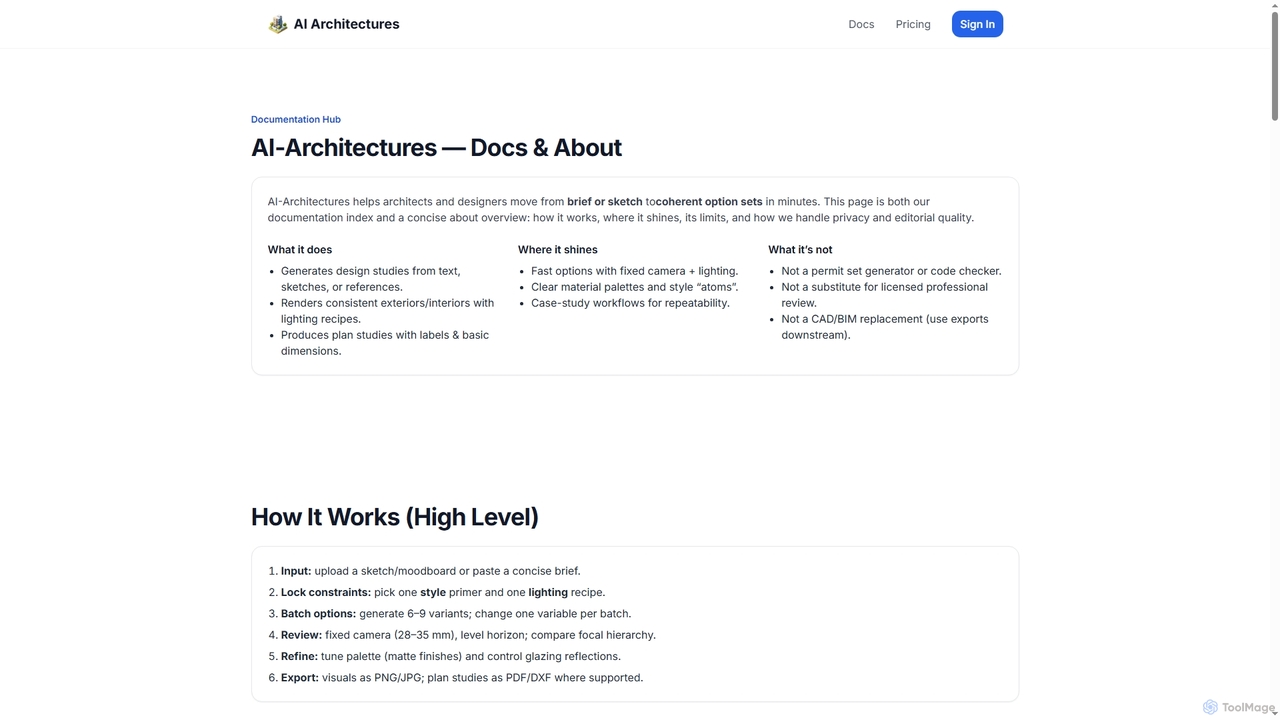Click the 'AI-Architectures — Docs & About' heading
The image size is (1280, 720).
point(436,148)
